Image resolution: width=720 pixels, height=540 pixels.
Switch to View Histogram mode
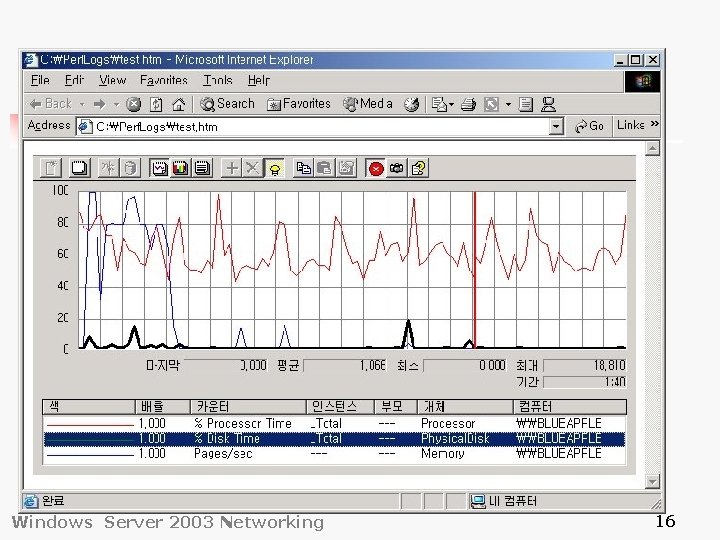[180, 168]
